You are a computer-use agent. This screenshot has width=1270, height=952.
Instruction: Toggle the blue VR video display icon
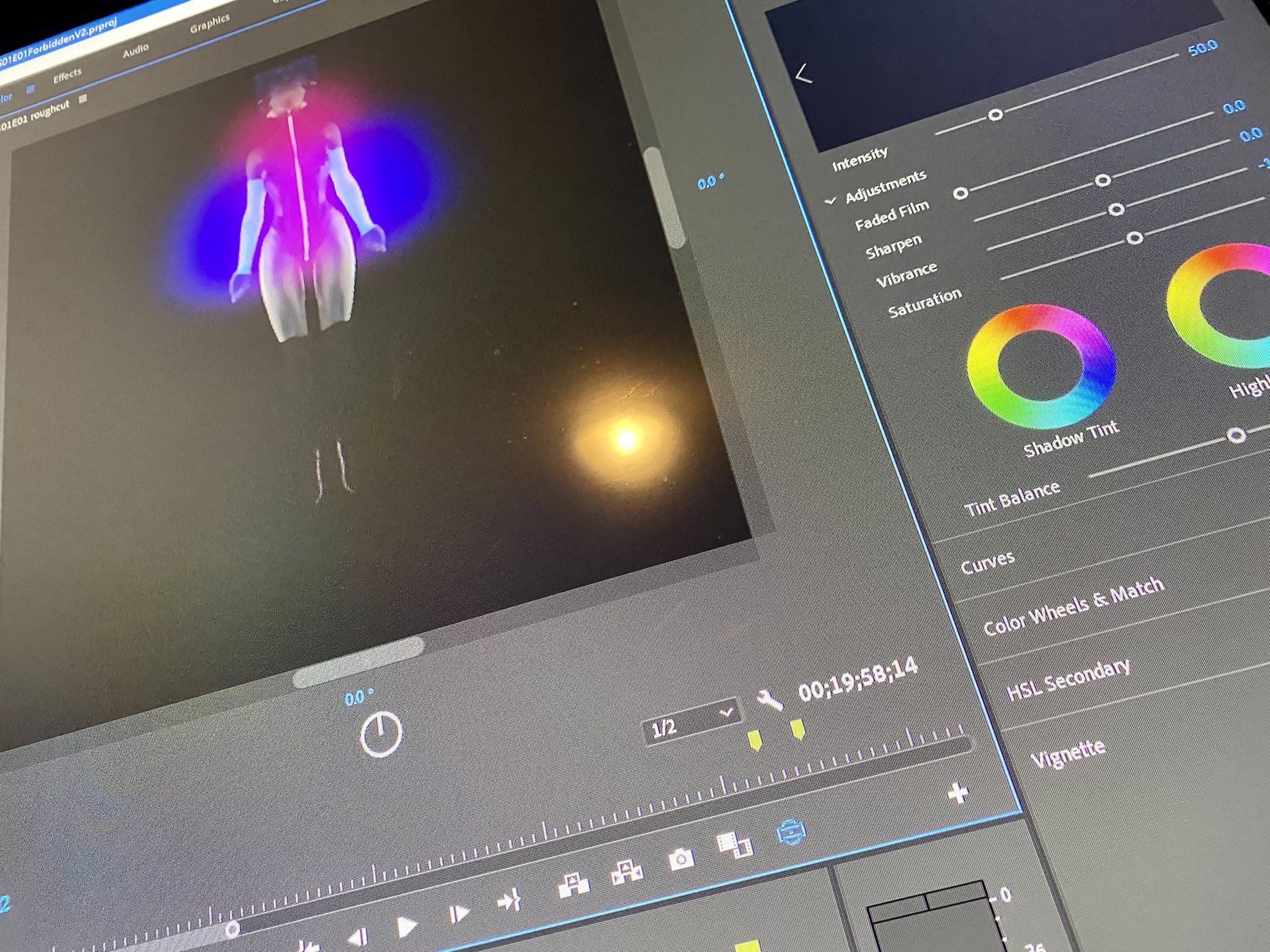pyautogui.click(x=792, y=832)
